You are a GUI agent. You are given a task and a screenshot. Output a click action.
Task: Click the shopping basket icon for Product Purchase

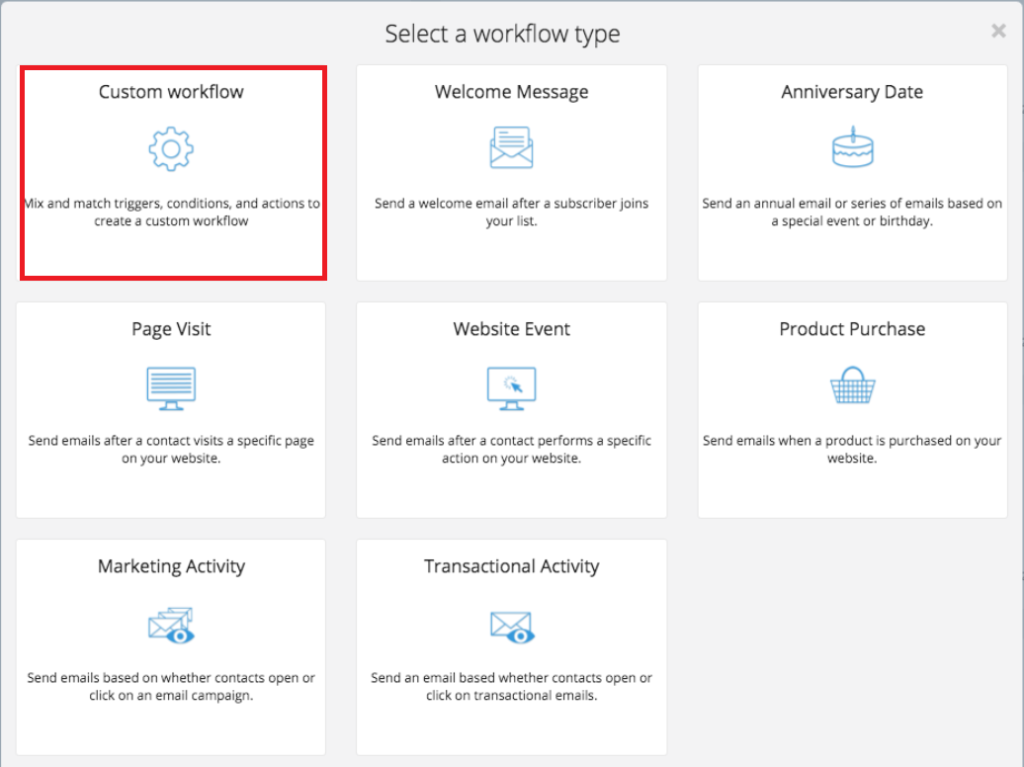pos(852,385)
